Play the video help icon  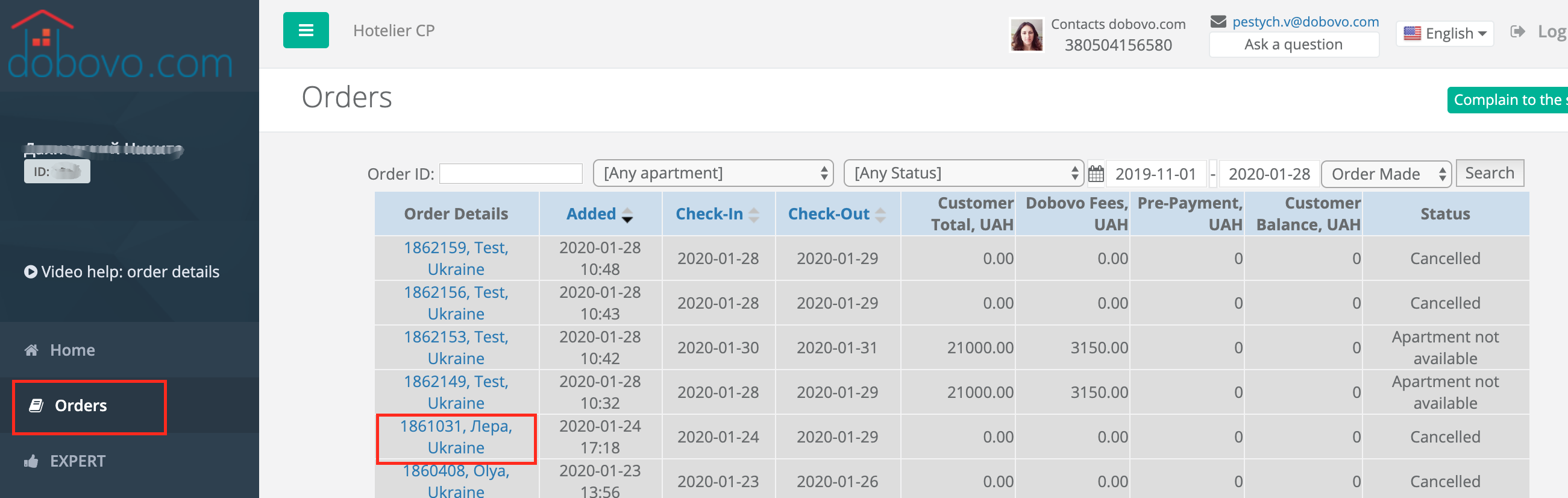click(31, 271)
